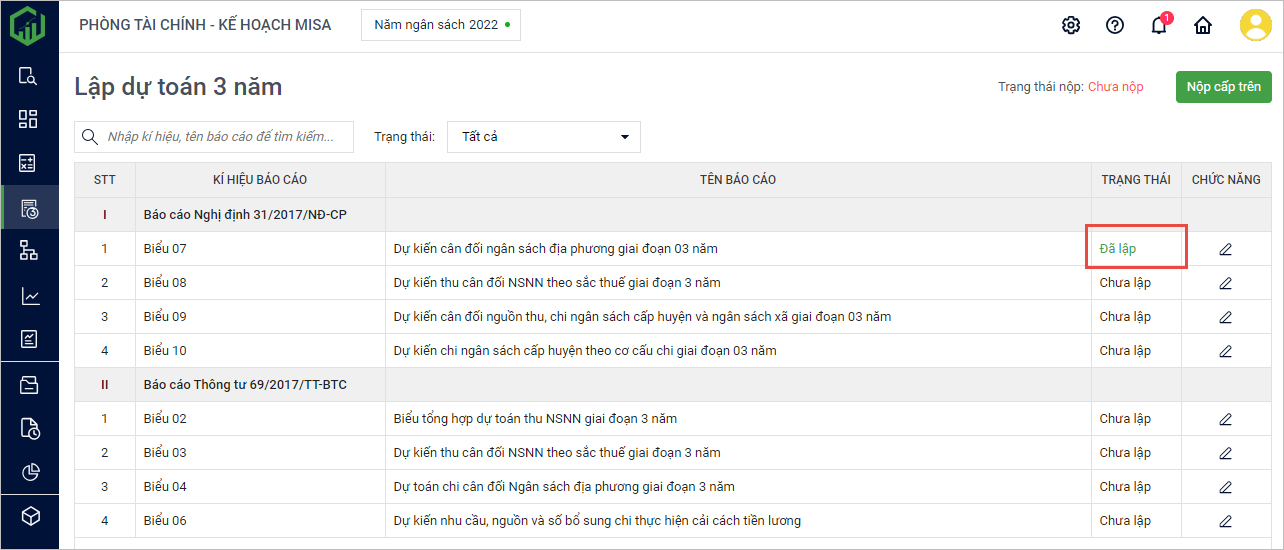The height and width of the screenshot is (550, 1284).
Task: Click edit pencil for Biểu 10
Action: [1225, 351]
